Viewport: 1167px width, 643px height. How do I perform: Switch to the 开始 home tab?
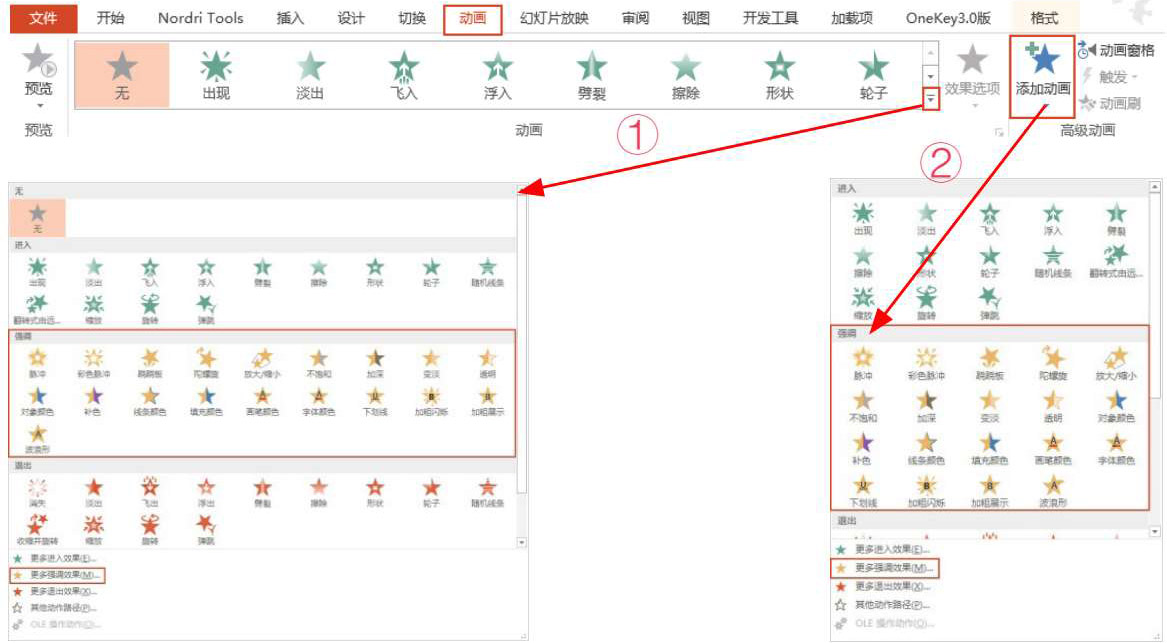[x=110, y=18]
